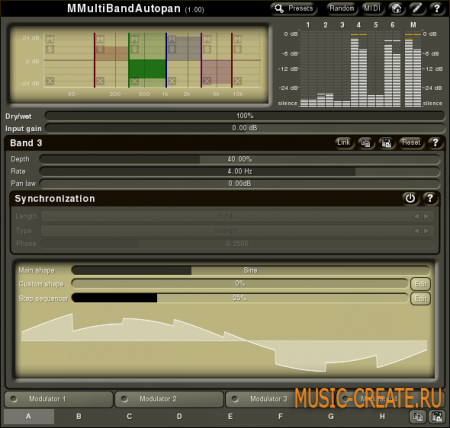Edit the Step sequencer
The height and width of the screenshot is (428, 450).
click(420, 298)
